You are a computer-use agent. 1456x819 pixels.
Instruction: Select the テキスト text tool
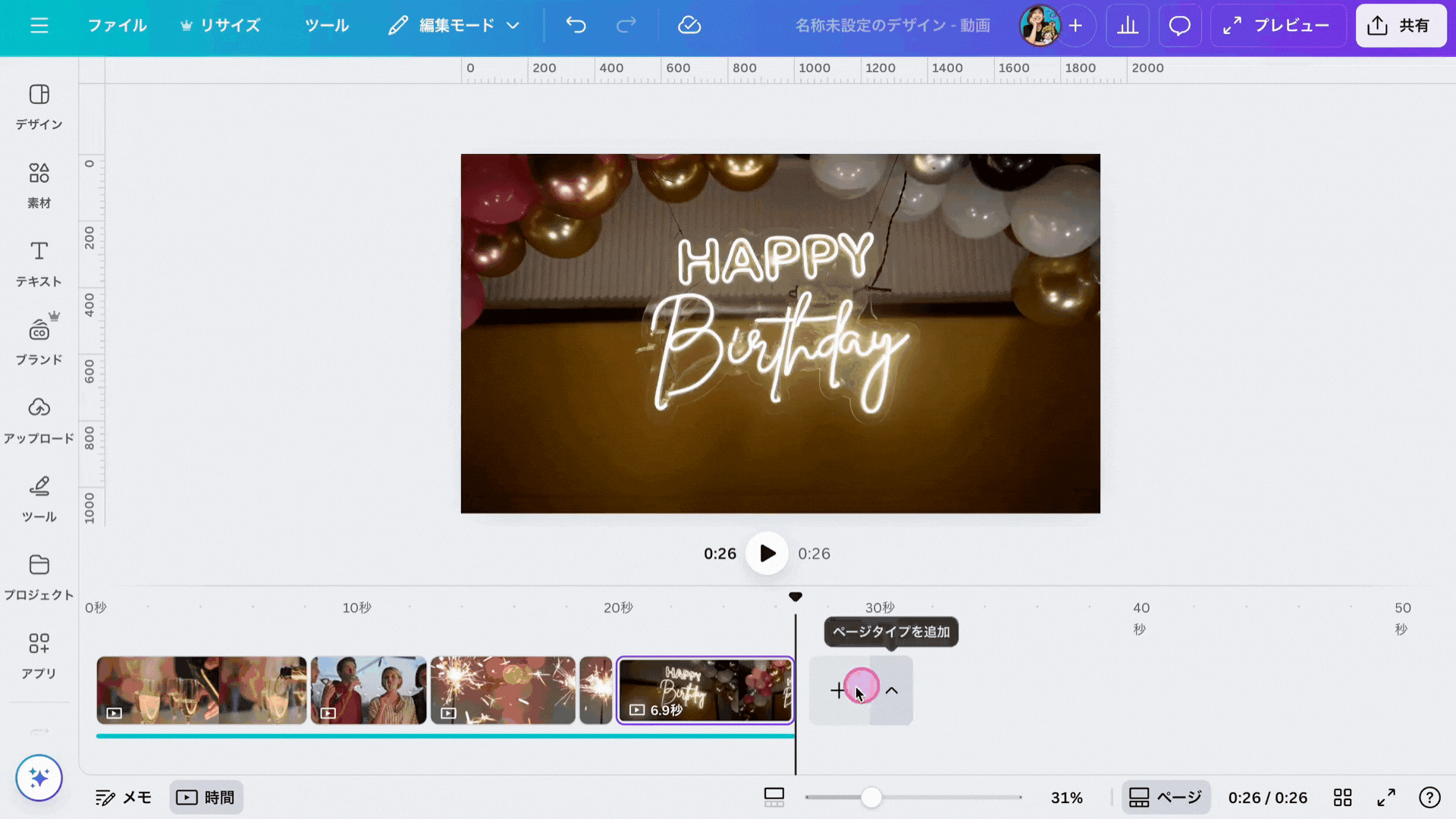[39, 263]
